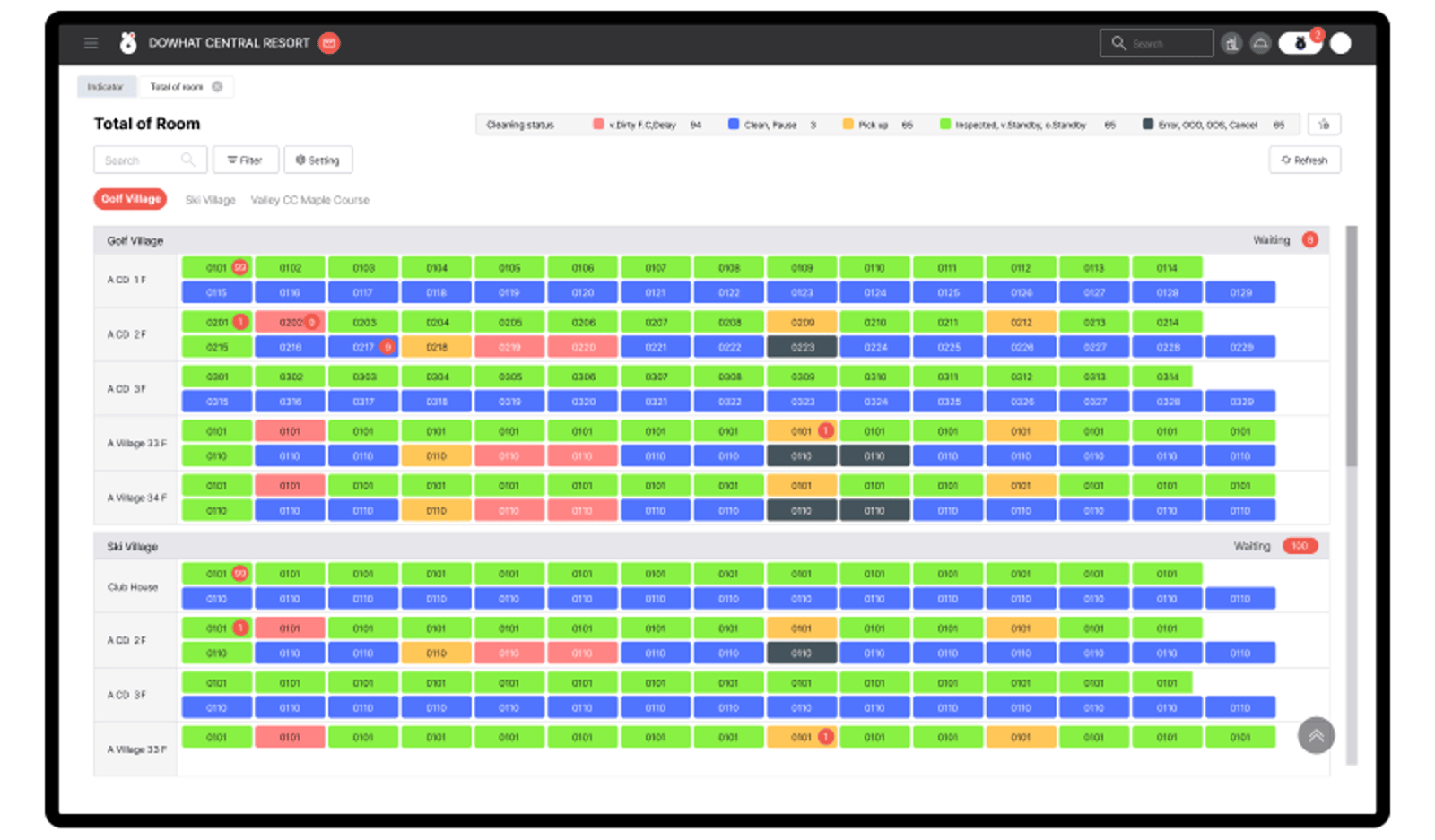Open green room 0301
This screenshot has height=840, width=1435.
tap(217, 377)
